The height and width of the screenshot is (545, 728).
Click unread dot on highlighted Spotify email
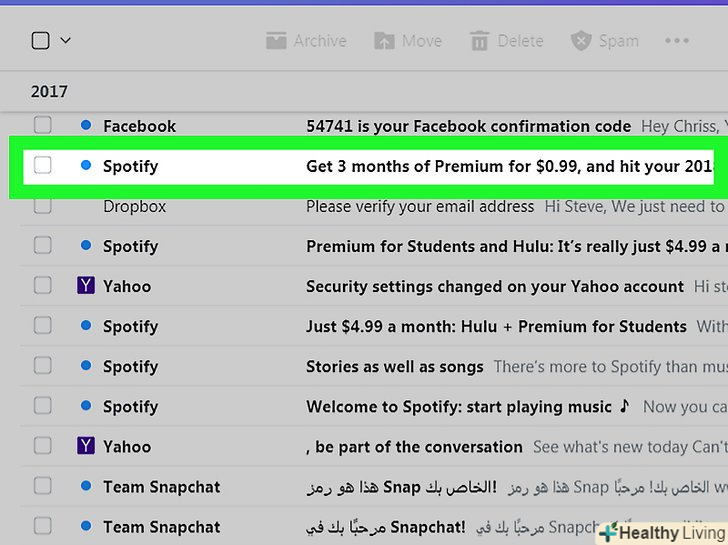86,165
